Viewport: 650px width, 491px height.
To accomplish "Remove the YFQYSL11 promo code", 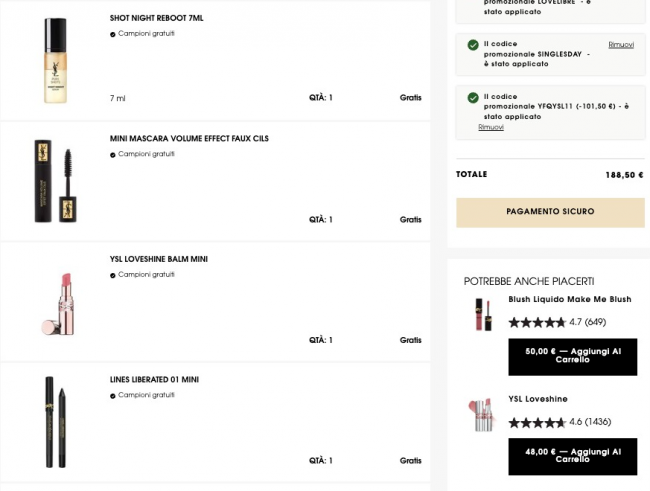I will pyautogui.click(x=491, y=127).
